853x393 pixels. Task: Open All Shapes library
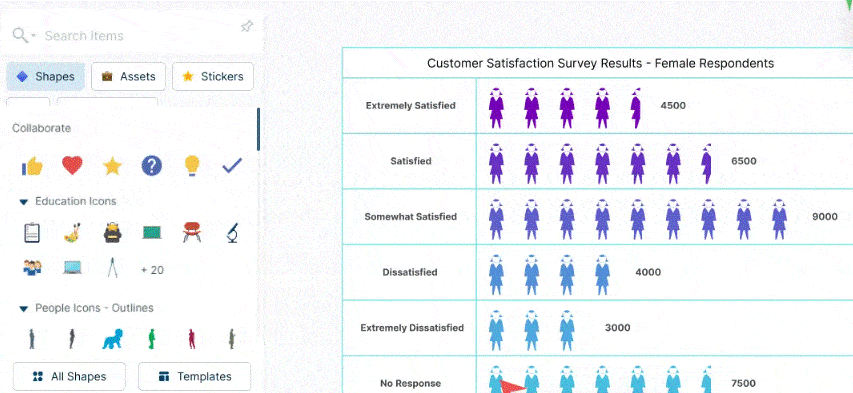coord(69,377)
